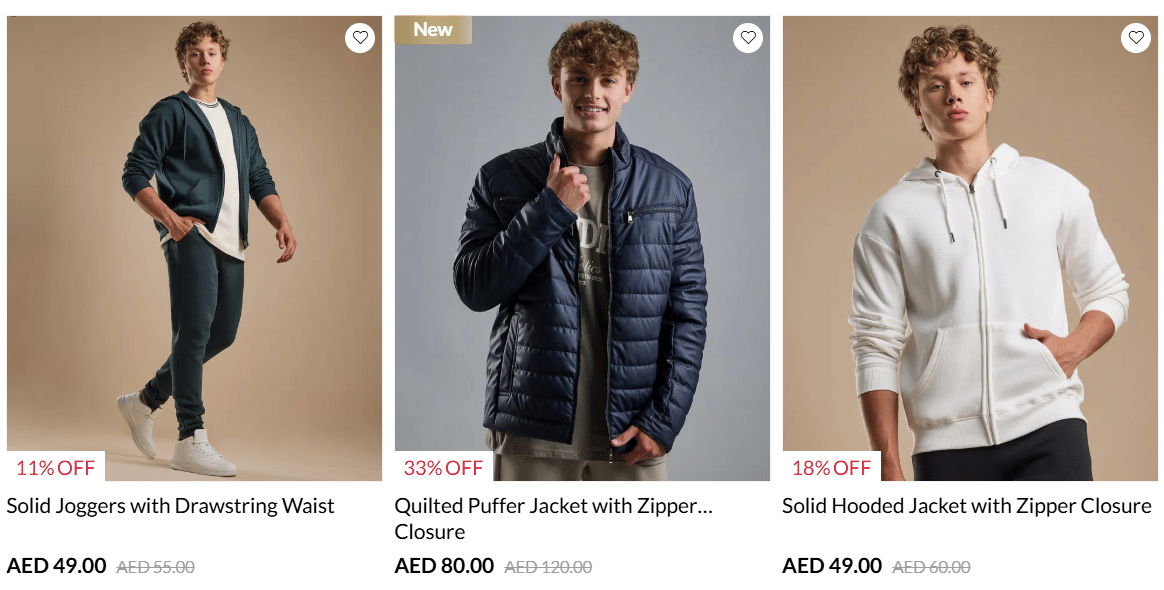Open the navy Quilted Puffer Jacket image

582,250
